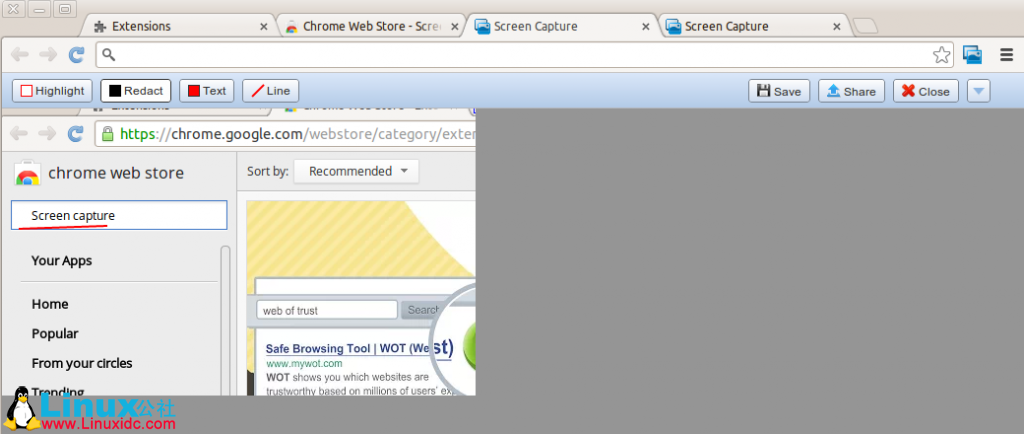Click the search magnifier in address bar
Viewport: 1024px width, 434px height.
[108, 55]
